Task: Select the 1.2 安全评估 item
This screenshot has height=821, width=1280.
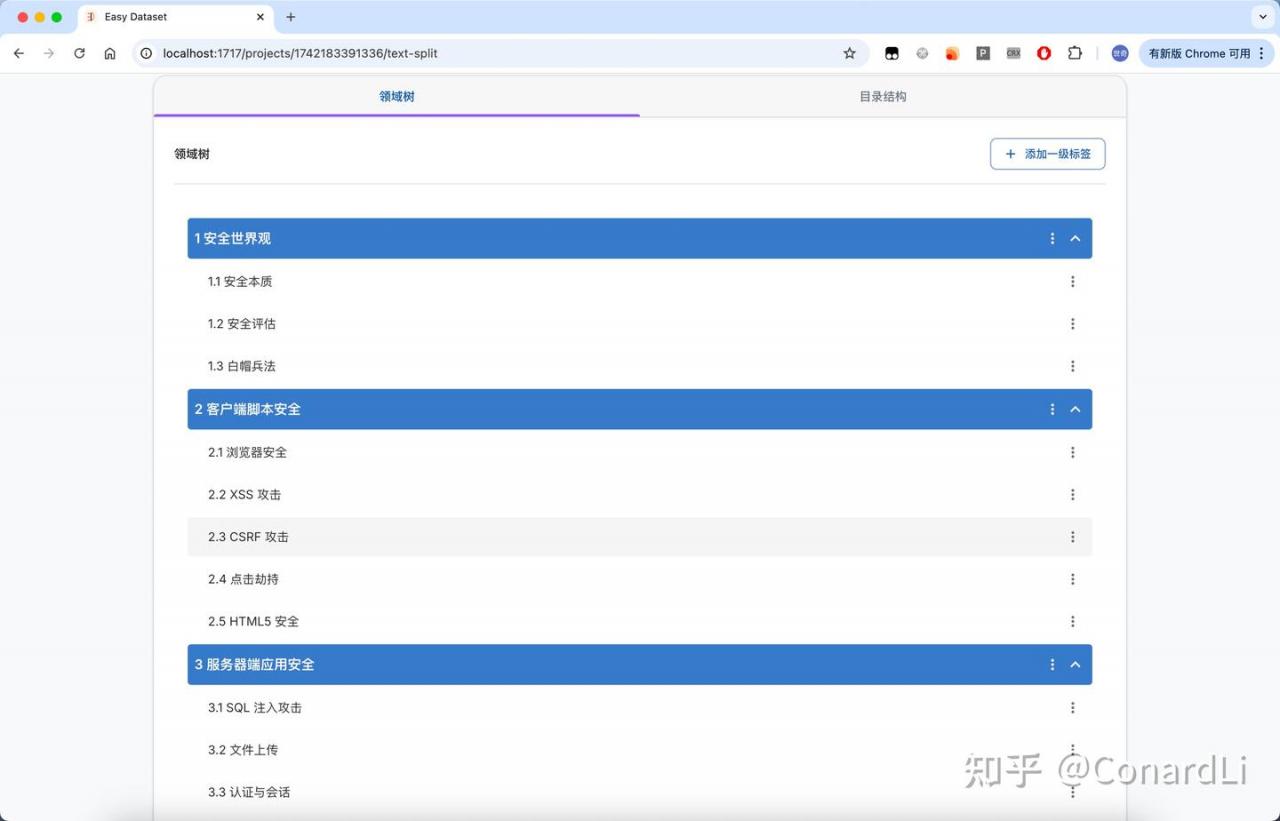Action: click(x=640, y=324)
